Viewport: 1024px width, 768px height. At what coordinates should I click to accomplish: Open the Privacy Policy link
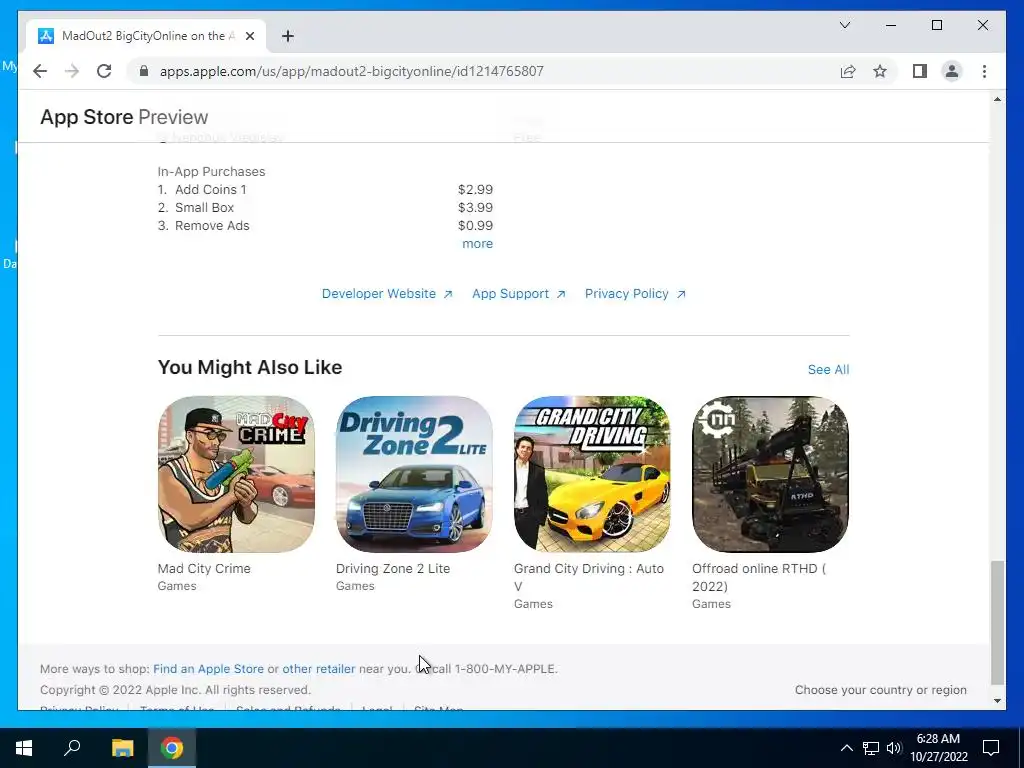[x=635, y=294]
